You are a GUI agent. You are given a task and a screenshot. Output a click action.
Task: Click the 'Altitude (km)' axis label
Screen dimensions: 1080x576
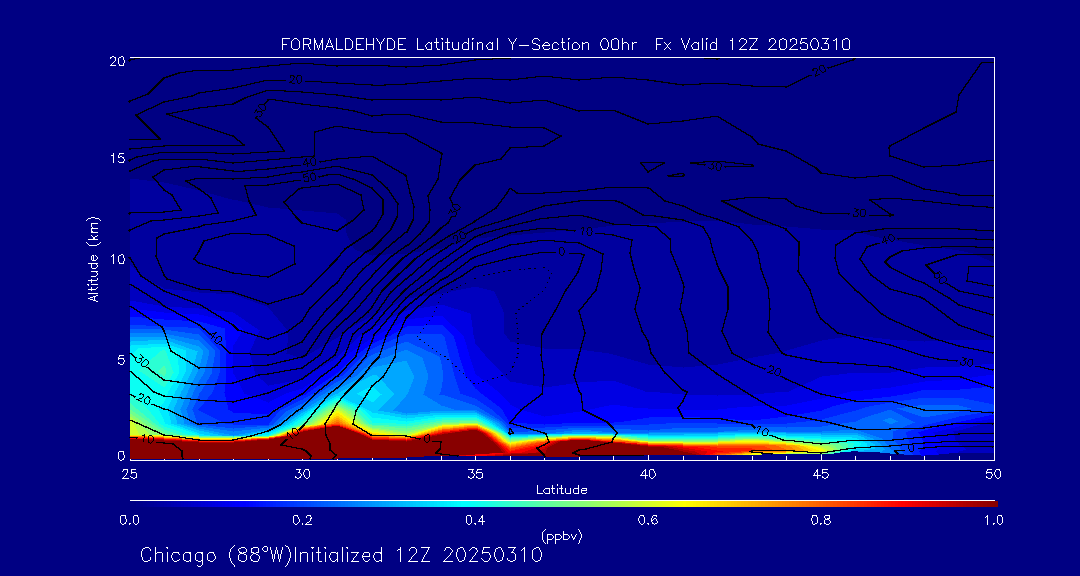pyautogui.click(x=92, y=258)
